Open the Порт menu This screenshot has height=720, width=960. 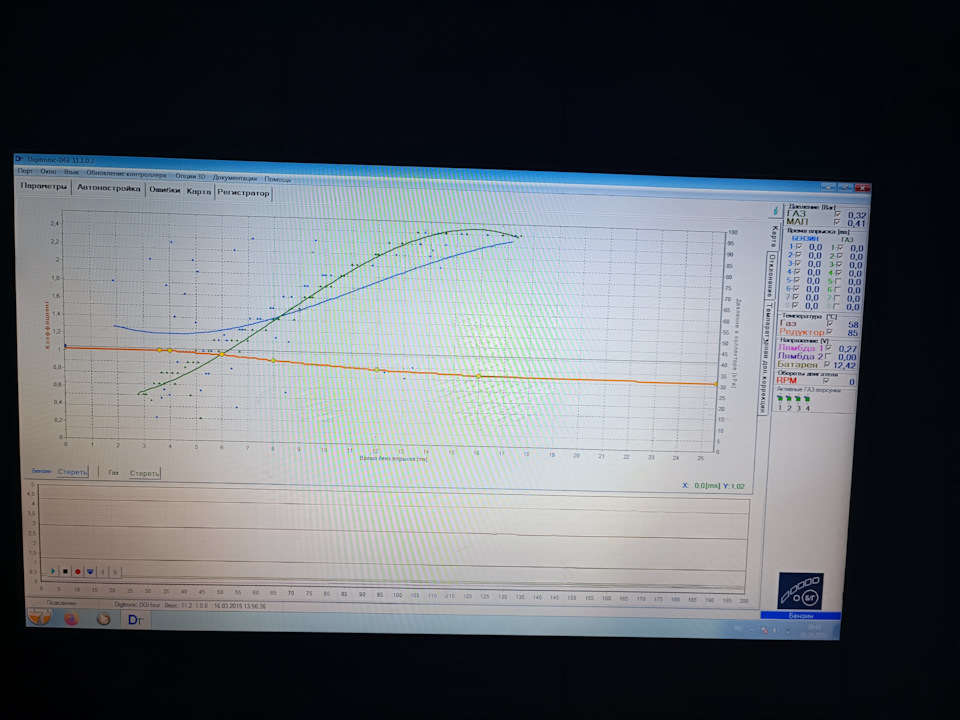(25, 171)
